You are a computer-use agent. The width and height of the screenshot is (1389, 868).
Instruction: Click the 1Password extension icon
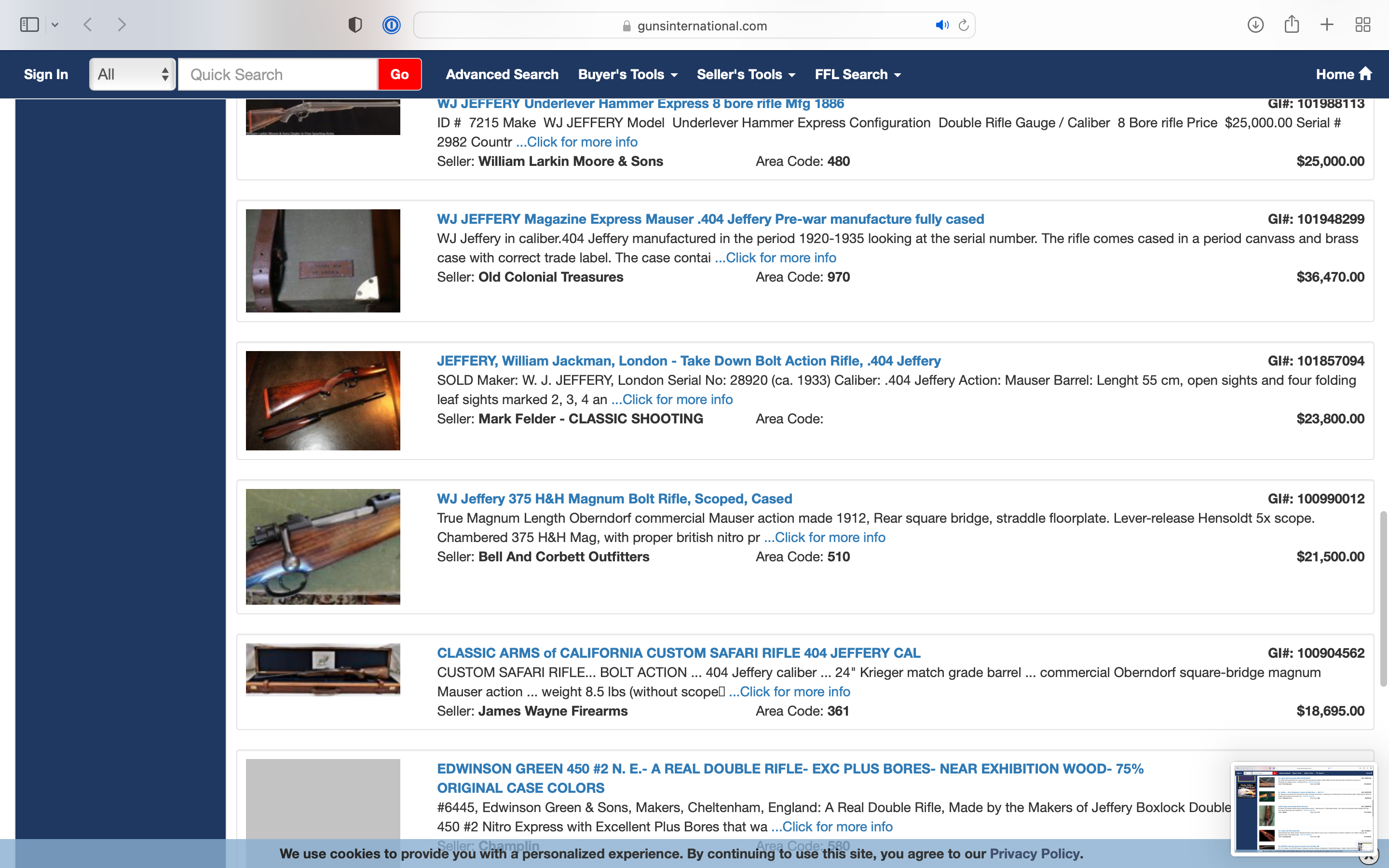(392, 25)
